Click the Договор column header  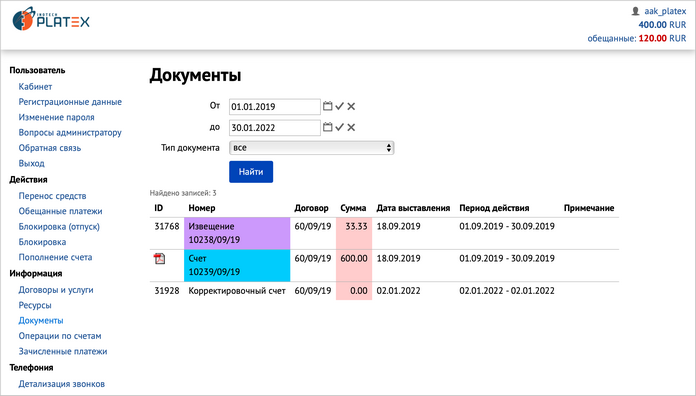click(312, 208)
